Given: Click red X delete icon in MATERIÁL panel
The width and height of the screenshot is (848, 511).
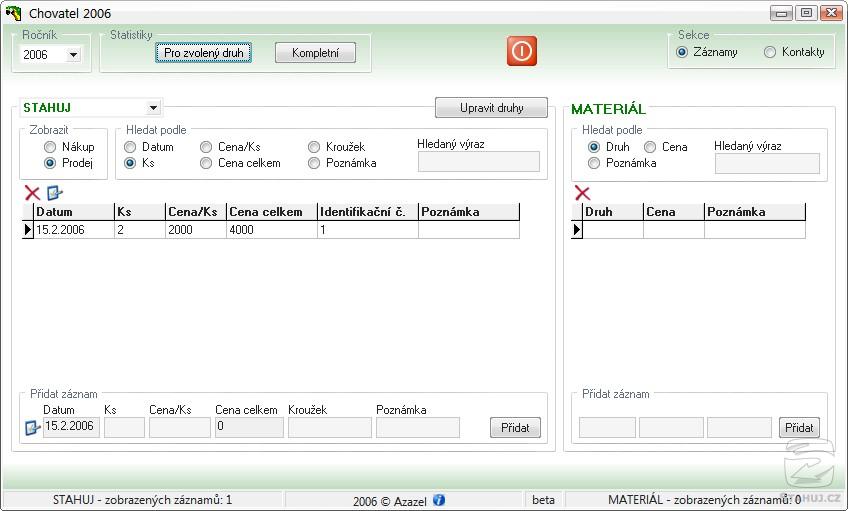Looking at the screenshot, I should 582,193.
